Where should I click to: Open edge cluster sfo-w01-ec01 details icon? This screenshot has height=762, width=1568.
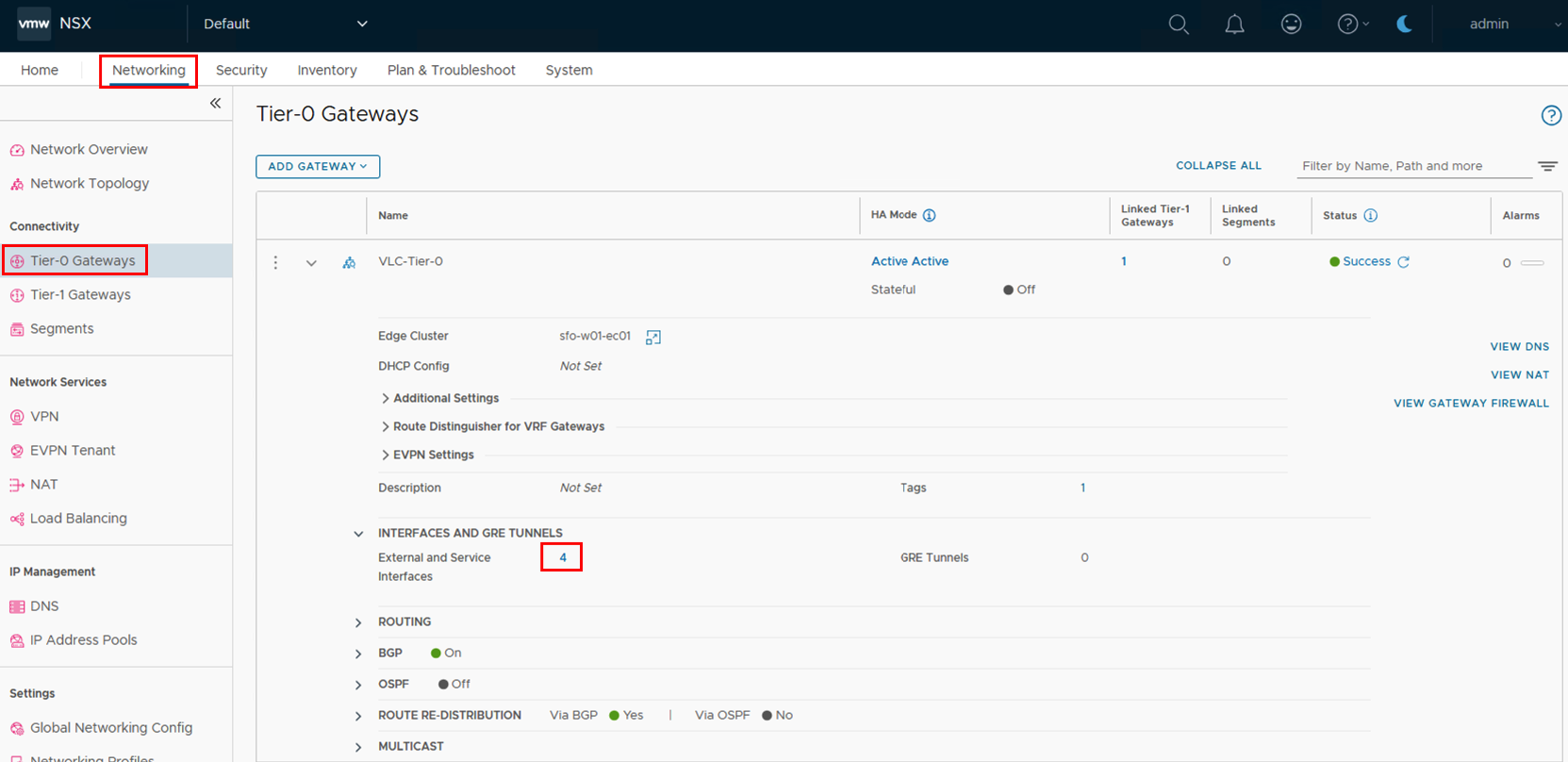click(652, 337)
